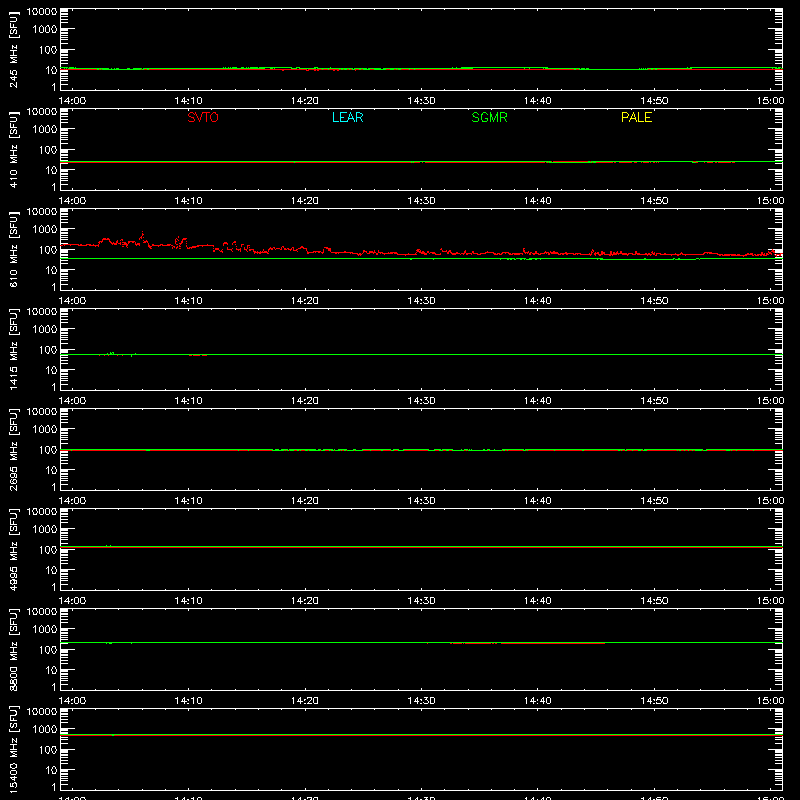
Task: Click 15:00 time label under 245 MHz panel
Action: pyautogui.click(x=770, y=101)
